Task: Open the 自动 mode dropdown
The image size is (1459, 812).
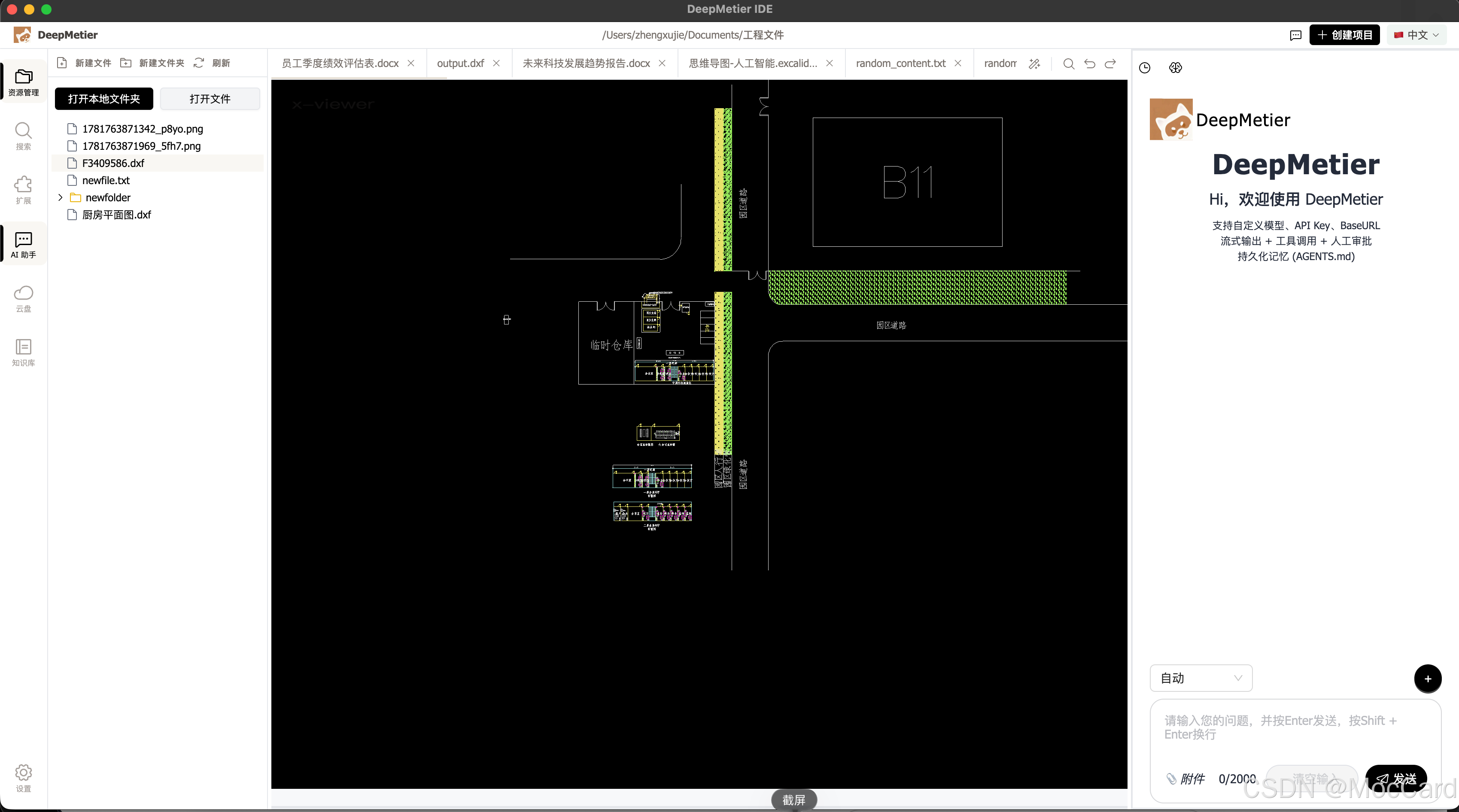Action: [1201, 678]
